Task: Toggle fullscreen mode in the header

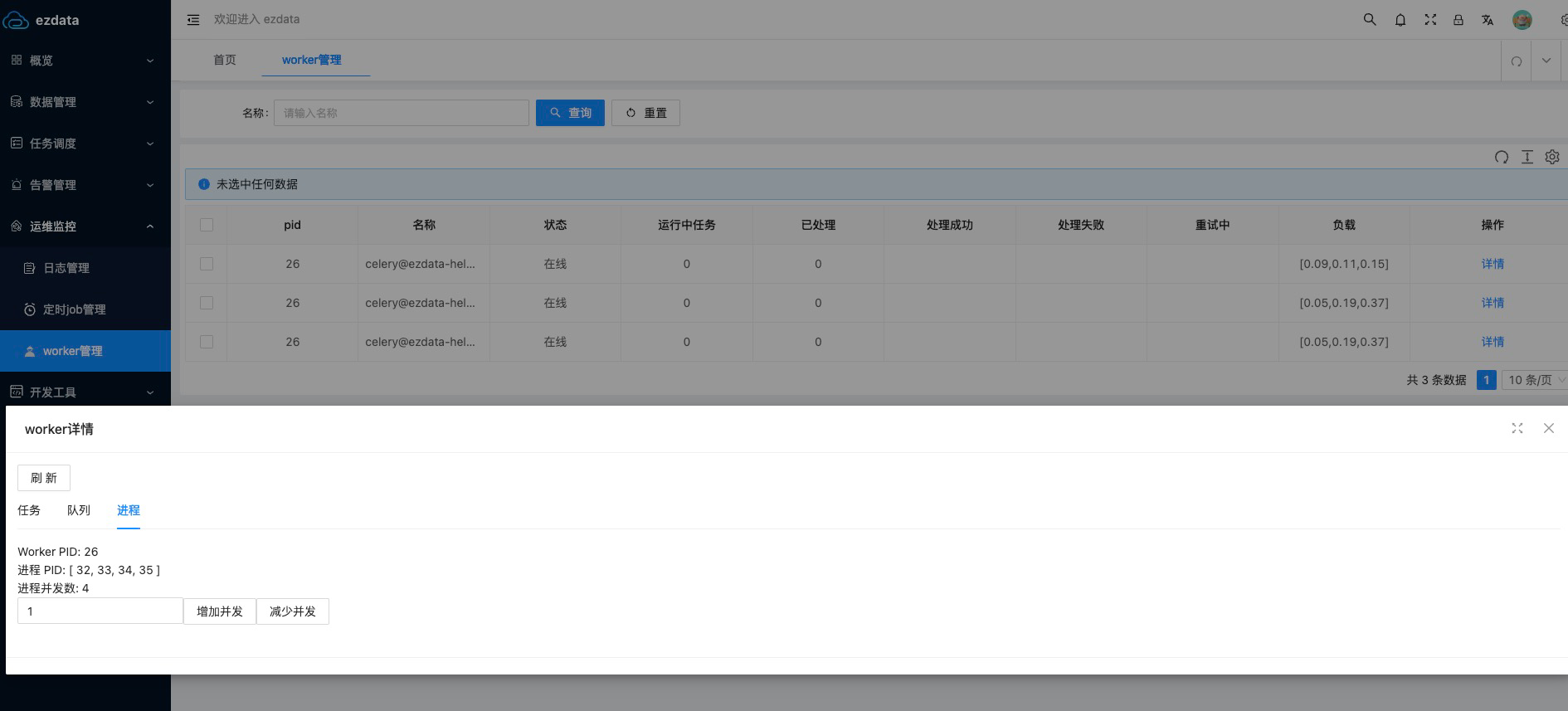Action: [x=1430, y=19]
